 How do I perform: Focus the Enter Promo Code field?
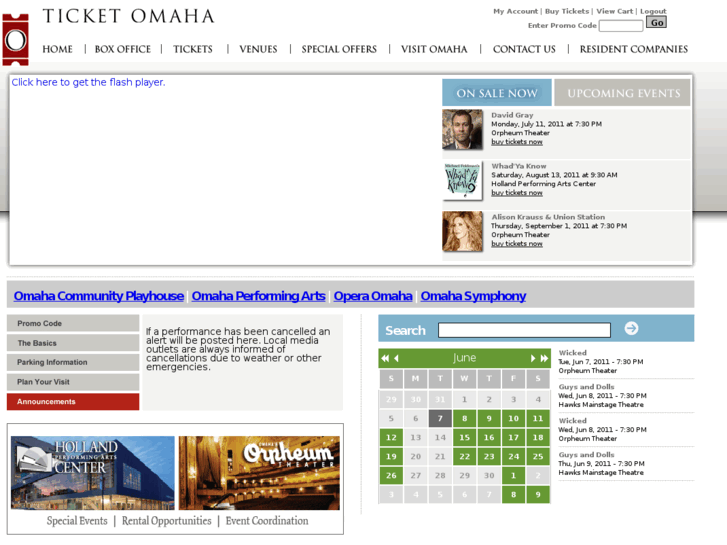(x=621, y=26)
